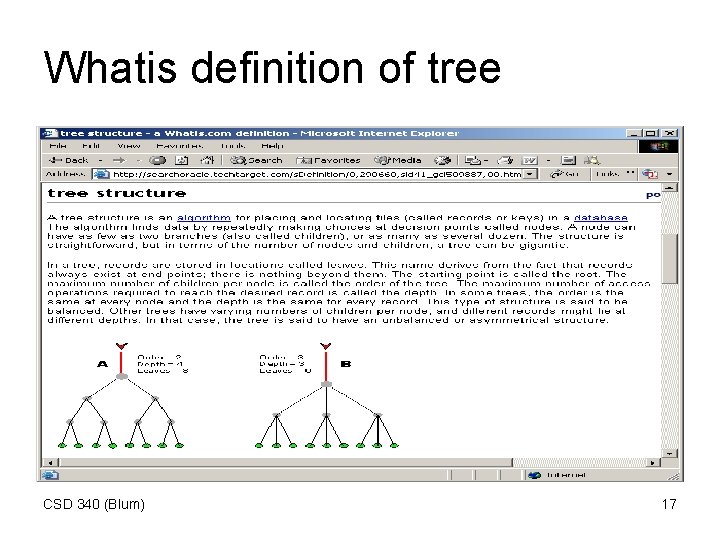
Task: Click the vertical scrollbar down arrow
Action: point(670,453)
